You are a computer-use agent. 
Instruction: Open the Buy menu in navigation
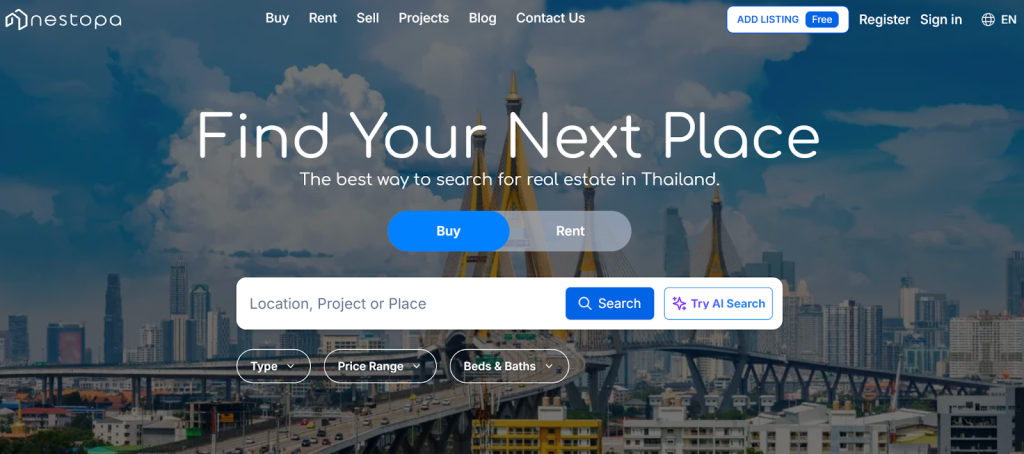click(x=277, y=18)
